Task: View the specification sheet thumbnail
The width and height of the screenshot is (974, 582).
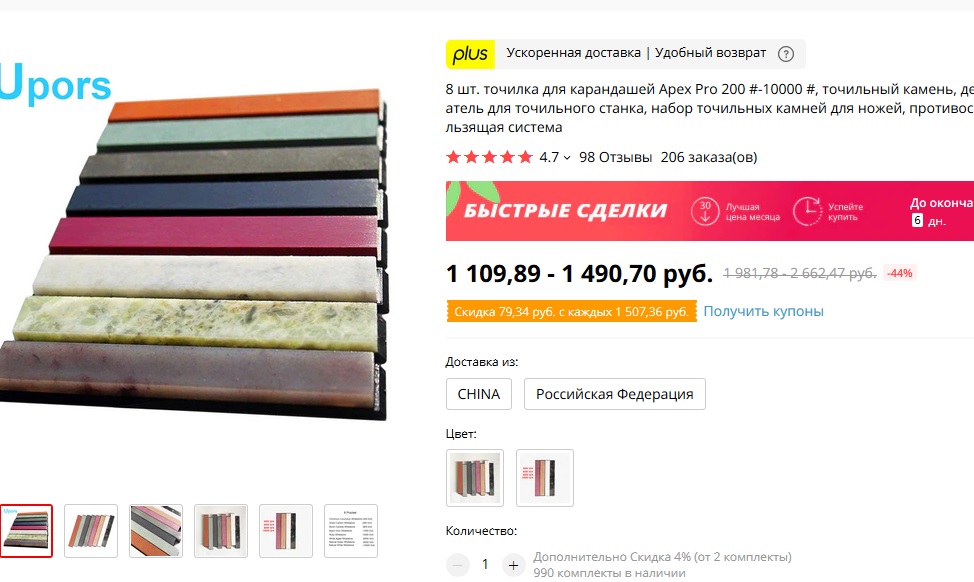Action: tap(351, 531)
